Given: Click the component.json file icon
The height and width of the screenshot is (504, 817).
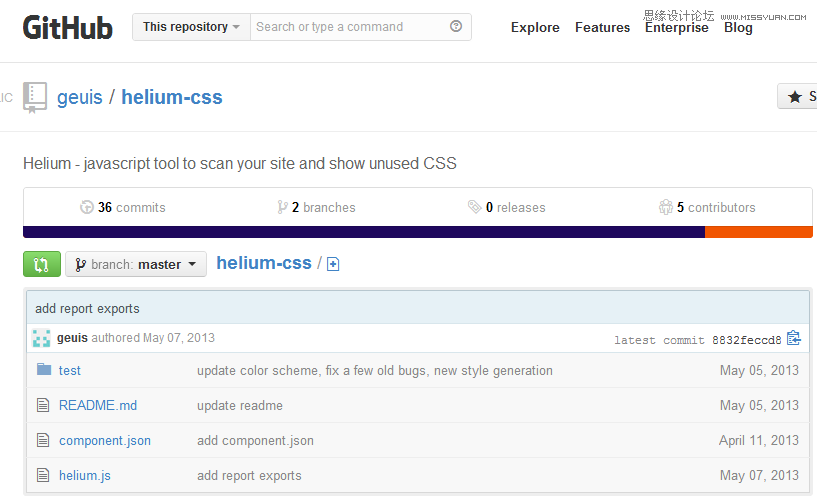Looking at the screenshot, I should (x=43, y=440).
